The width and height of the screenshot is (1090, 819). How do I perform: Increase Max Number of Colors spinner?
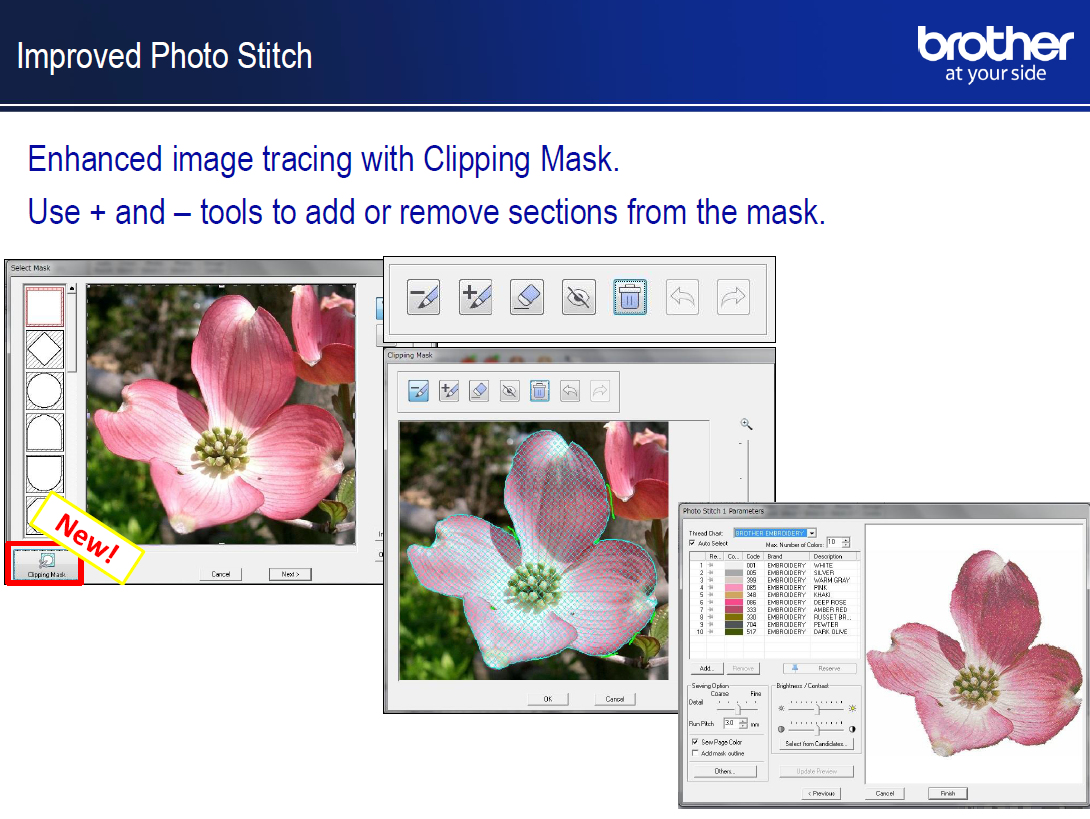click(x=846, y=540)
